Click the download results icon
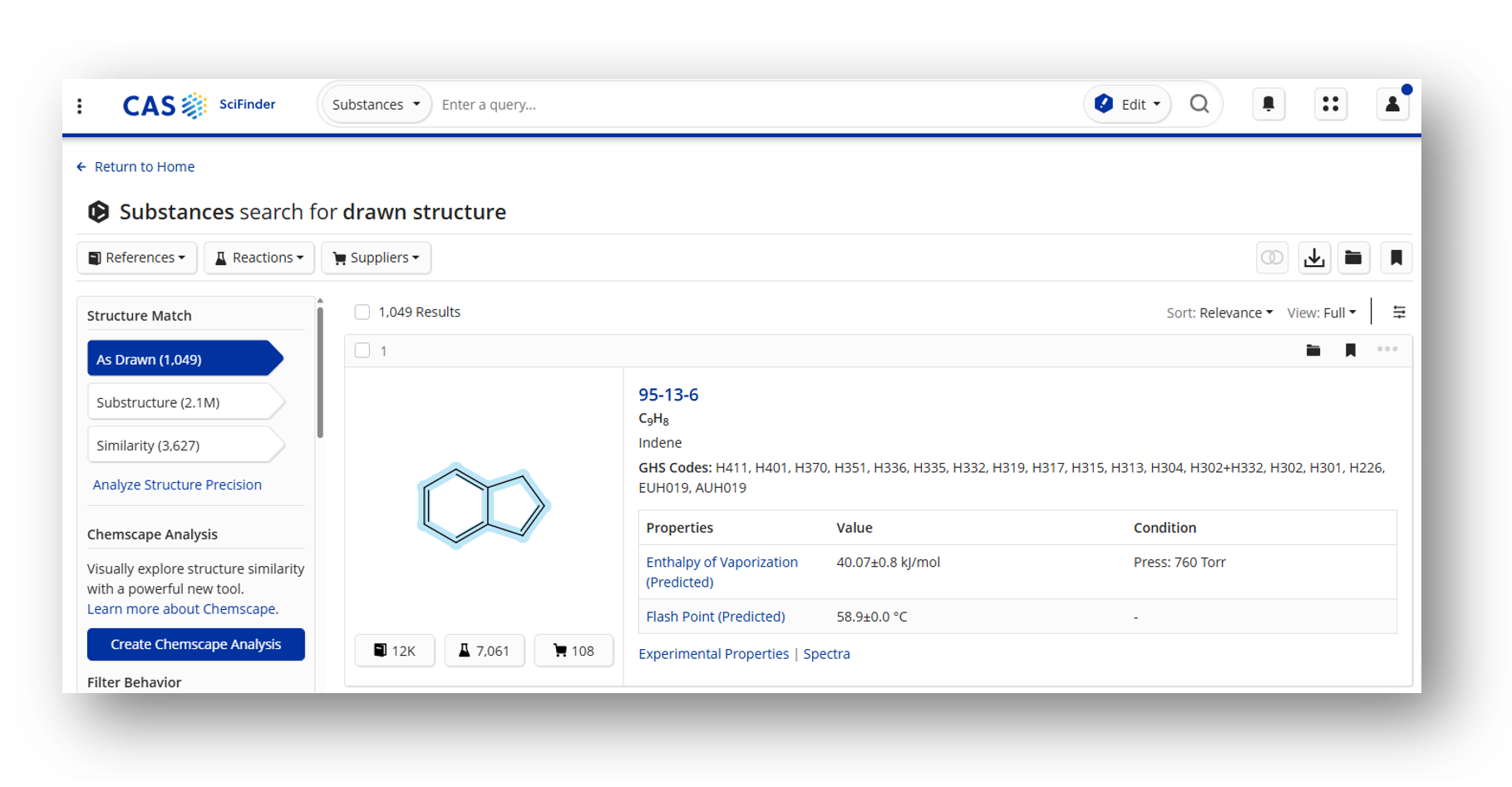 tap(1314, 258)
